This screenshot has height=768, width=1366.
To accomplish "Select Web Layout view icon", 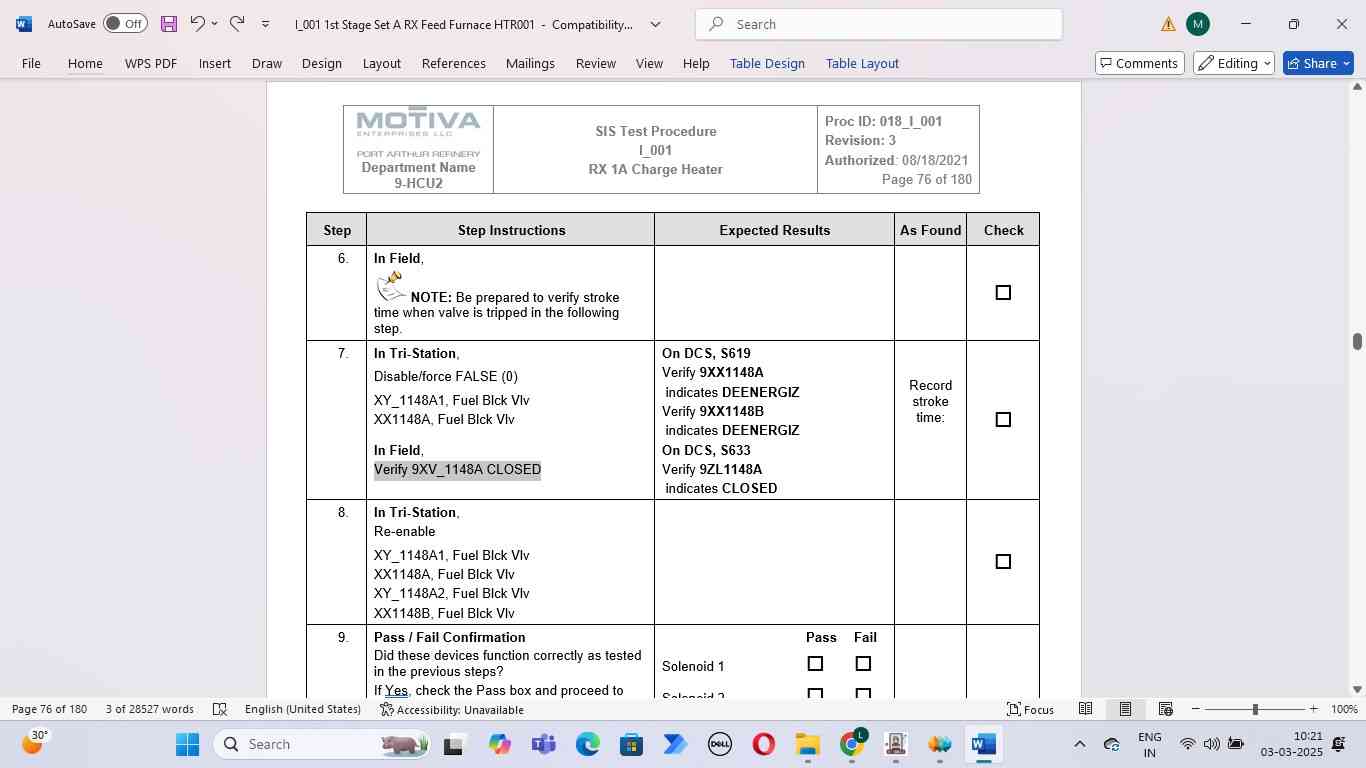I will click(1165, 709).
